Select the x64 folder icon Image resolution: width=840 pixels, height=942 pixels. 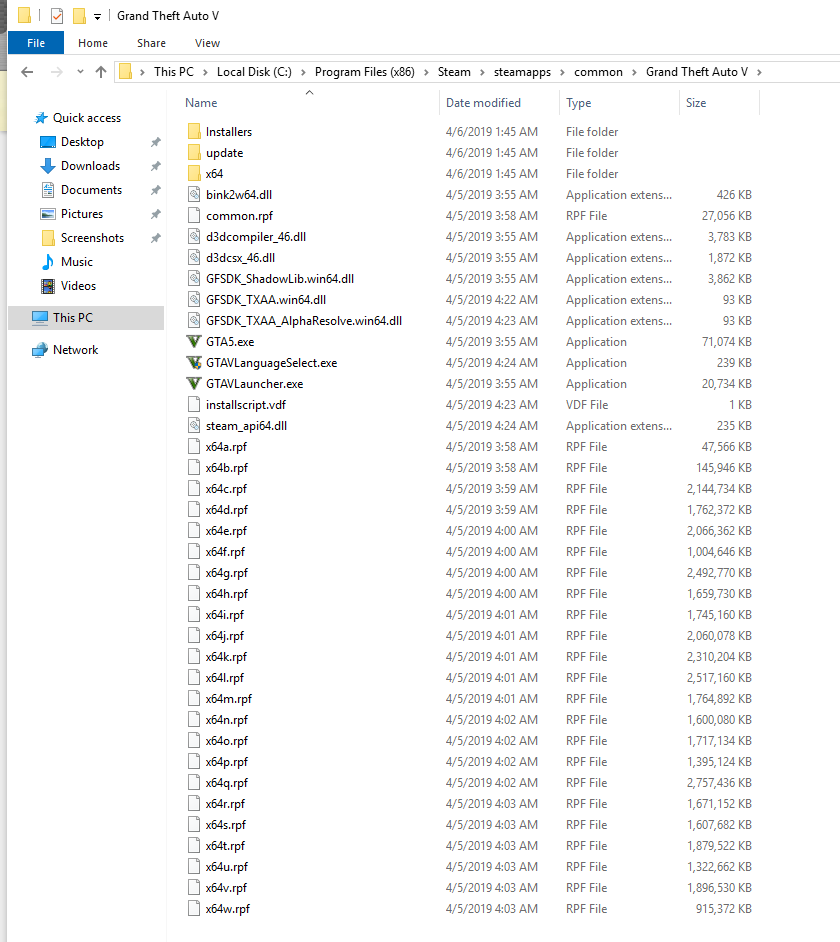tap(193, 174)
